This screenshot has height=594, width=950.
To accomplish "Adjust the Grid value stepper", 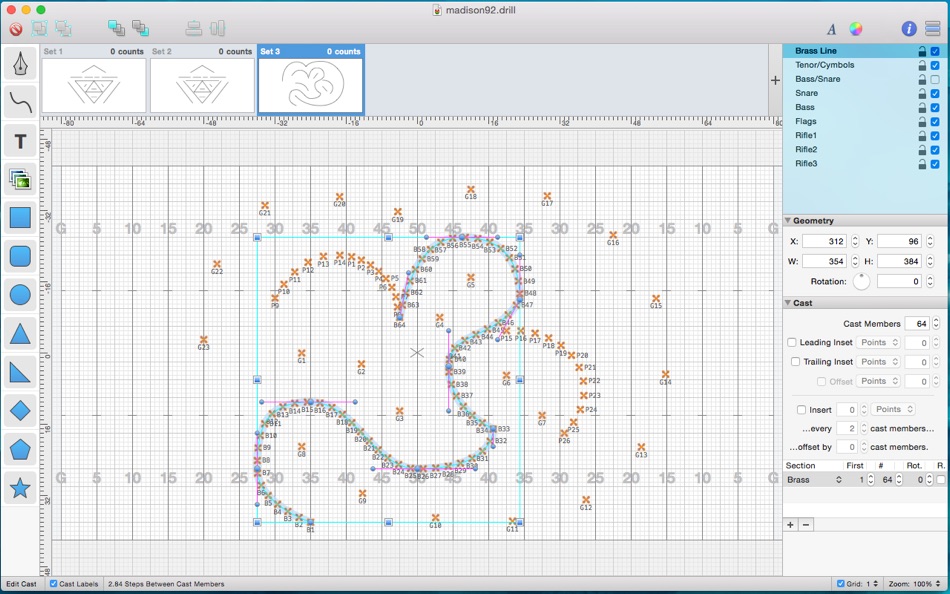I will [x=875, y=584].
